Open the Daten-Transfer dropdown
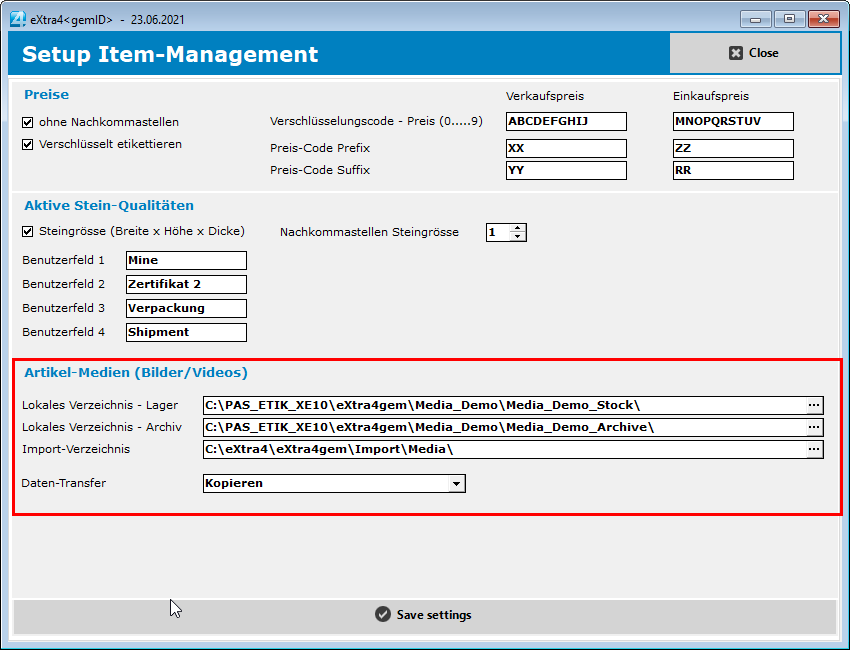850x650 pixels. point(456,484)
